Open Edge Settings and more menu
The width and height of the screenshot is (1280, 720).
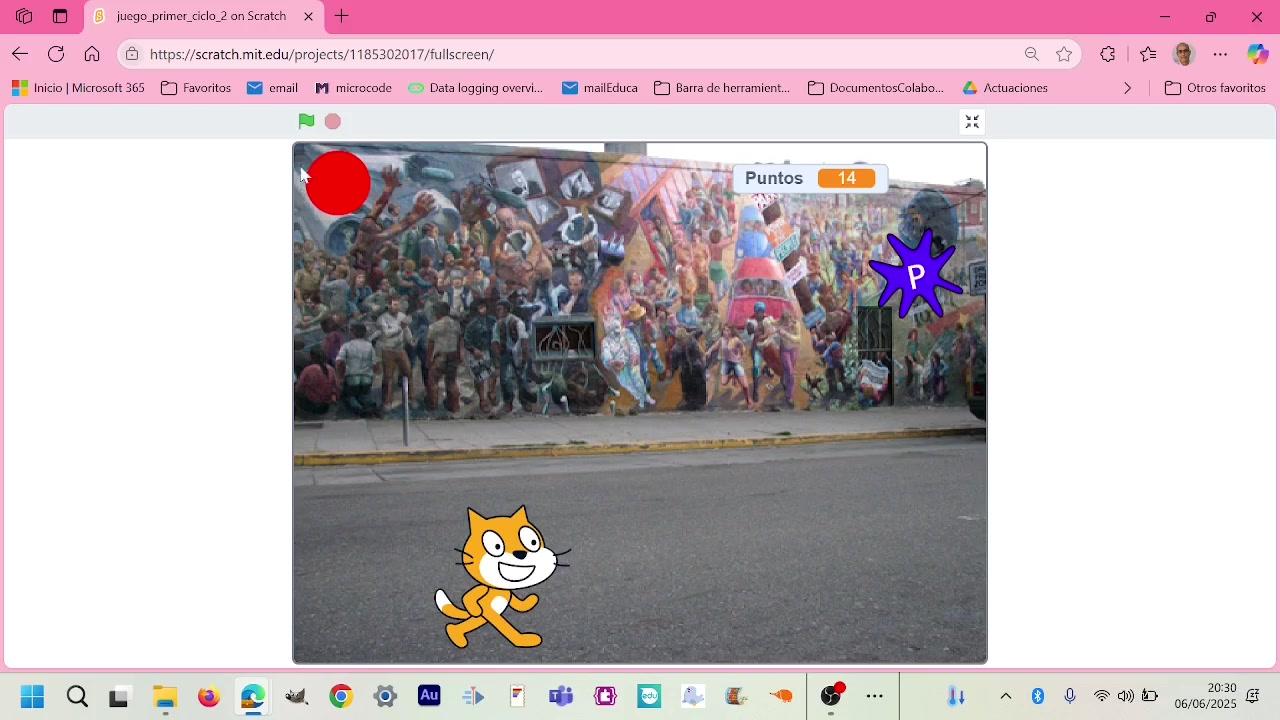[1220, 54]
